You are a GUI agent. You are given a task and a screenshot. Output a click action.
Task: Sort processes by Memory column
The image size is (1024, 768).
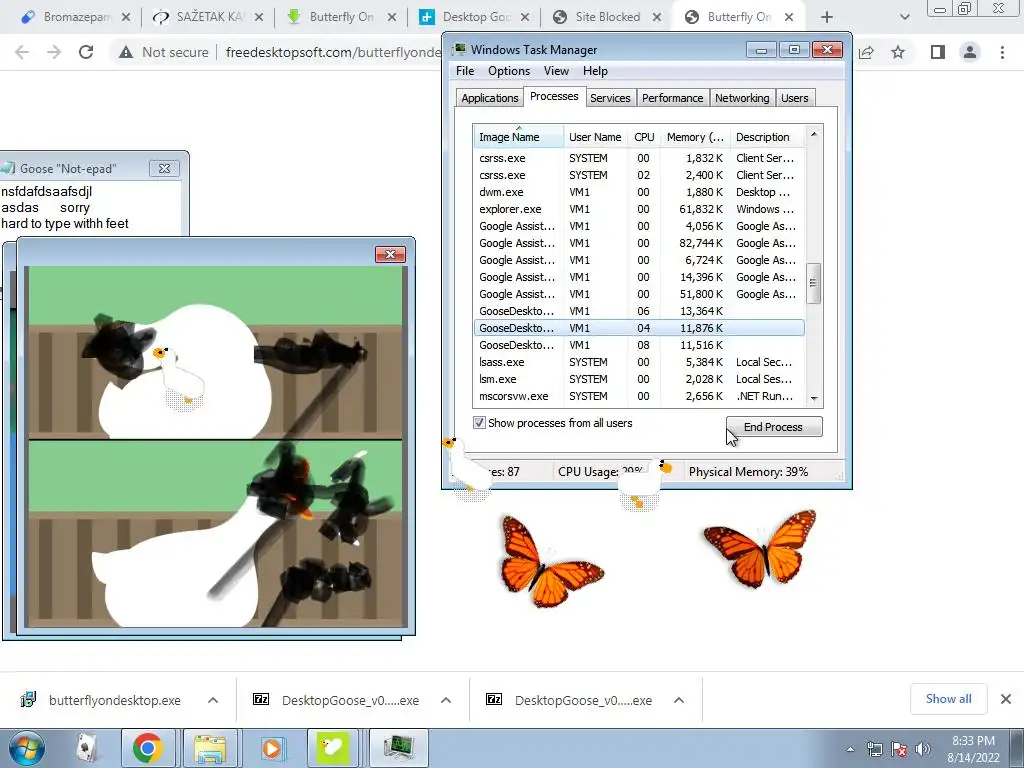(695, 137)
